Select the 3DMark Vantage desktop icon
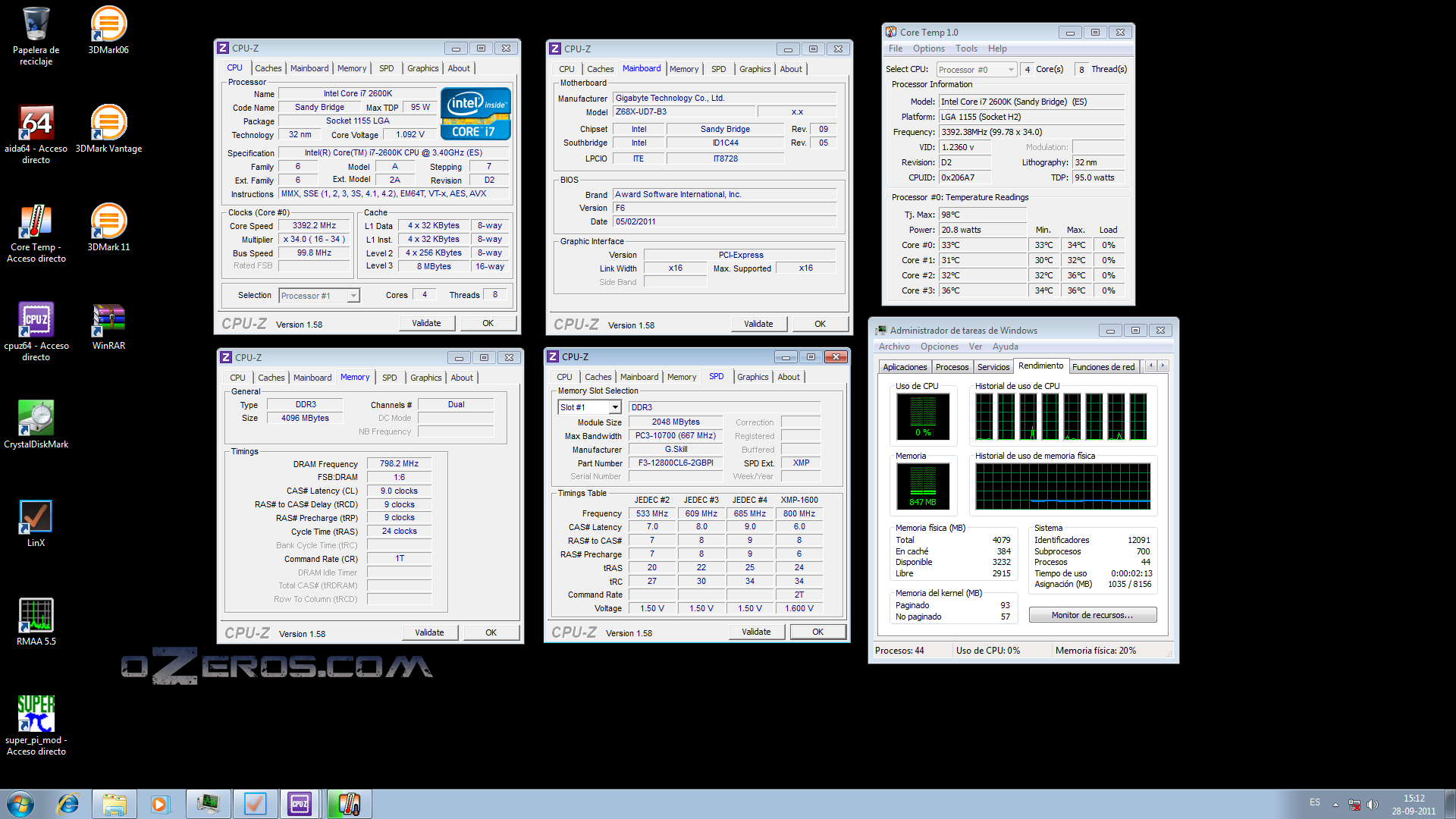1456x819 pixels. coord(108,129)
